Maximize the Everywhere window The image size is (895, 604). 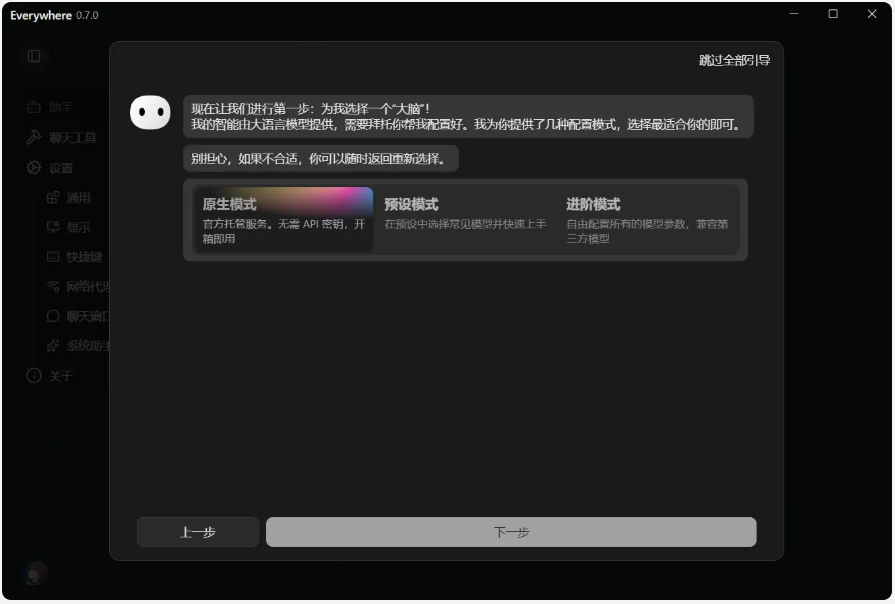point(833,14)
